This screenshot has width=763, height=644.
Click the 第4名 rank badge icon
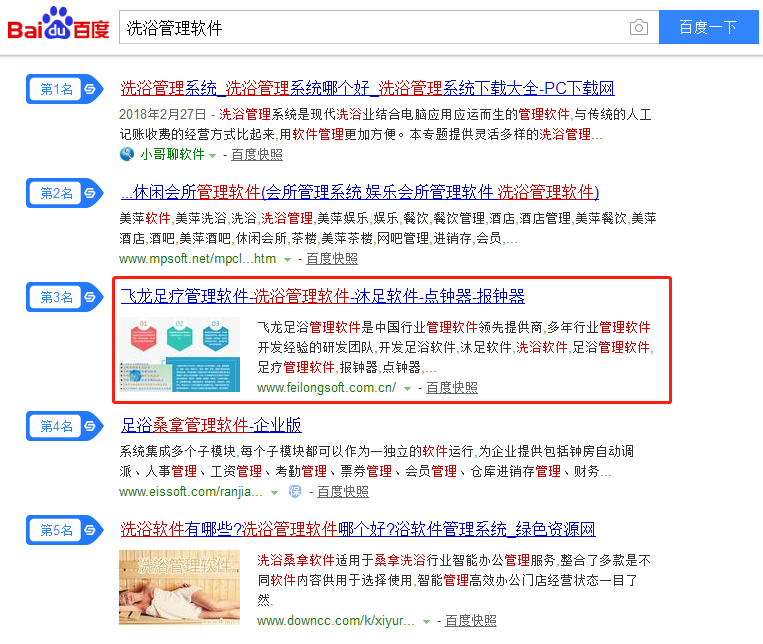tap(65, 426)
